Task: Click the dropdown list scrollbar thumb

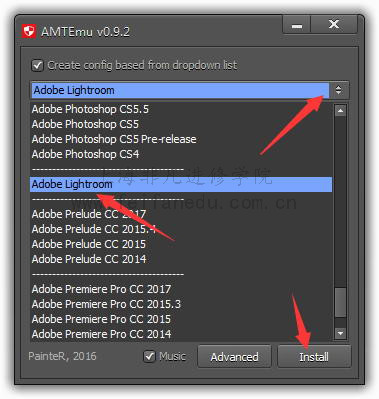Action: (x=340, y=302)
